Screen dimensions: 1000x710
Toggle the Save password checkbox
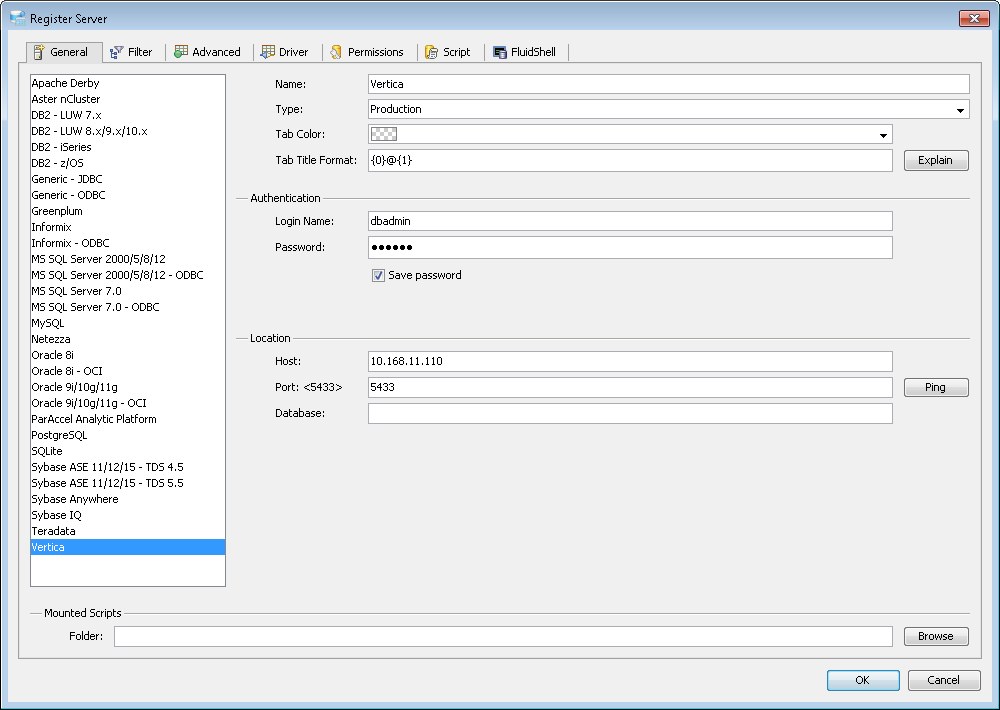pos(378,276)
